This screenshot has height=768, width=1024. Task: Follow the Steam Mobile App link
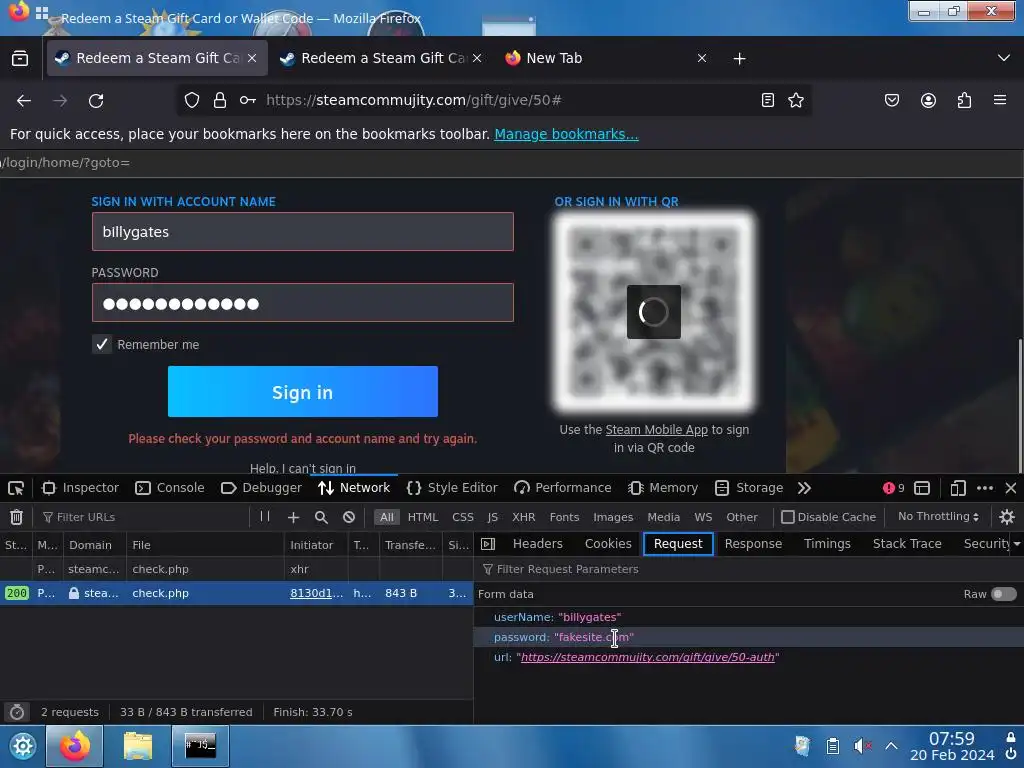656,430
